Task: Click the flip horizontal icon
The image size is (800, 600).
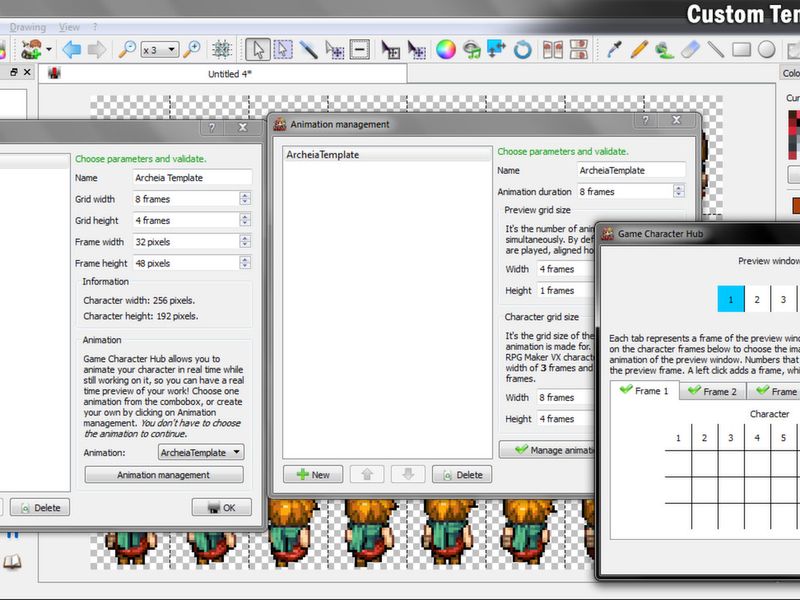Action: point(553,50)
